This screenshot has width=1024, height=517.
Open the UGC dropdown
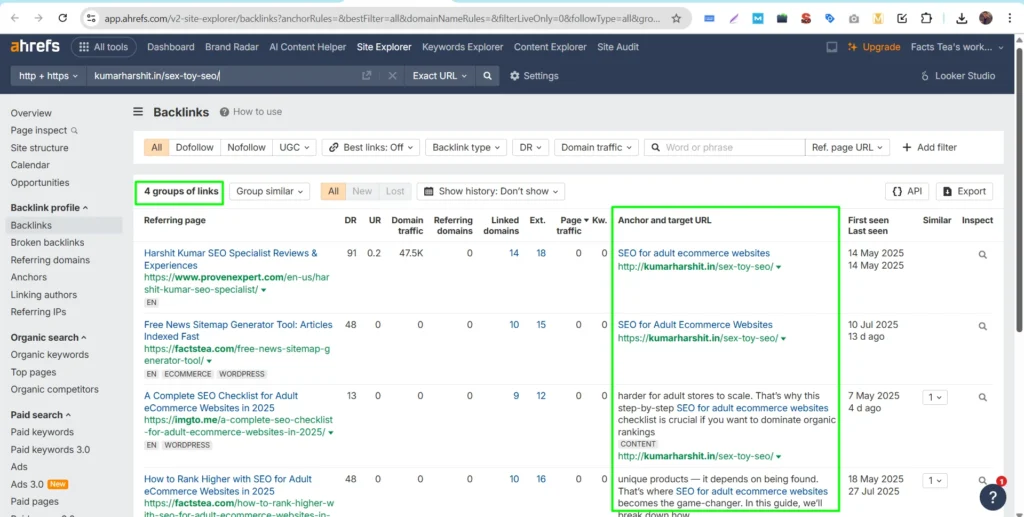(295, 148)
